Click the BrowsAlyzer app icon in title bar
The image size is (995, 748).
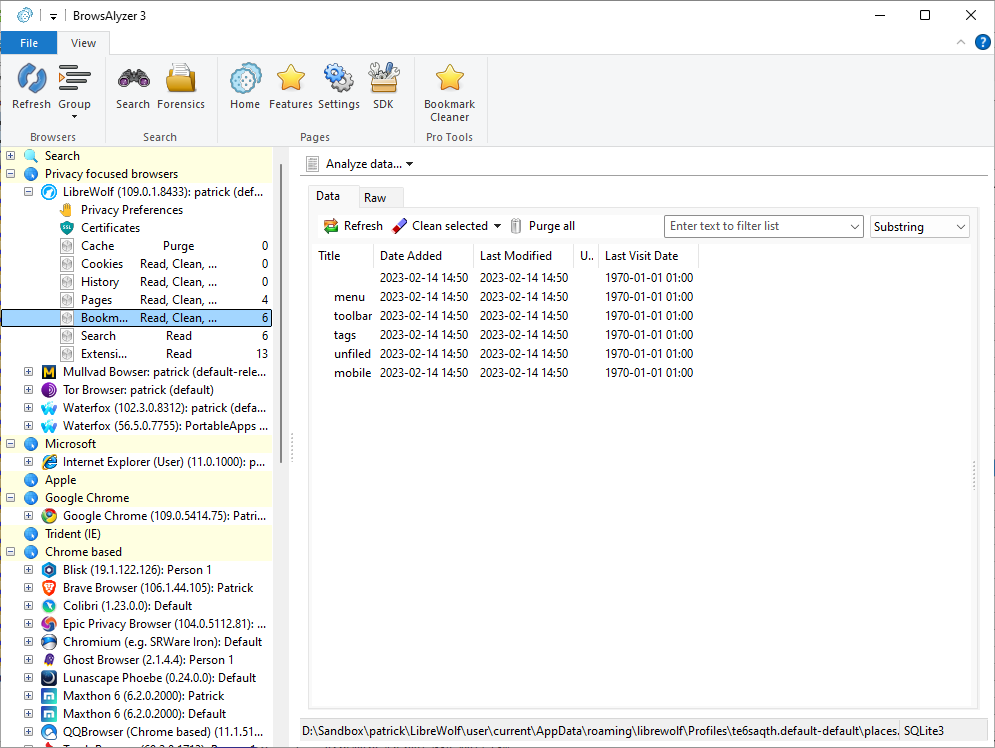point(25,15)
